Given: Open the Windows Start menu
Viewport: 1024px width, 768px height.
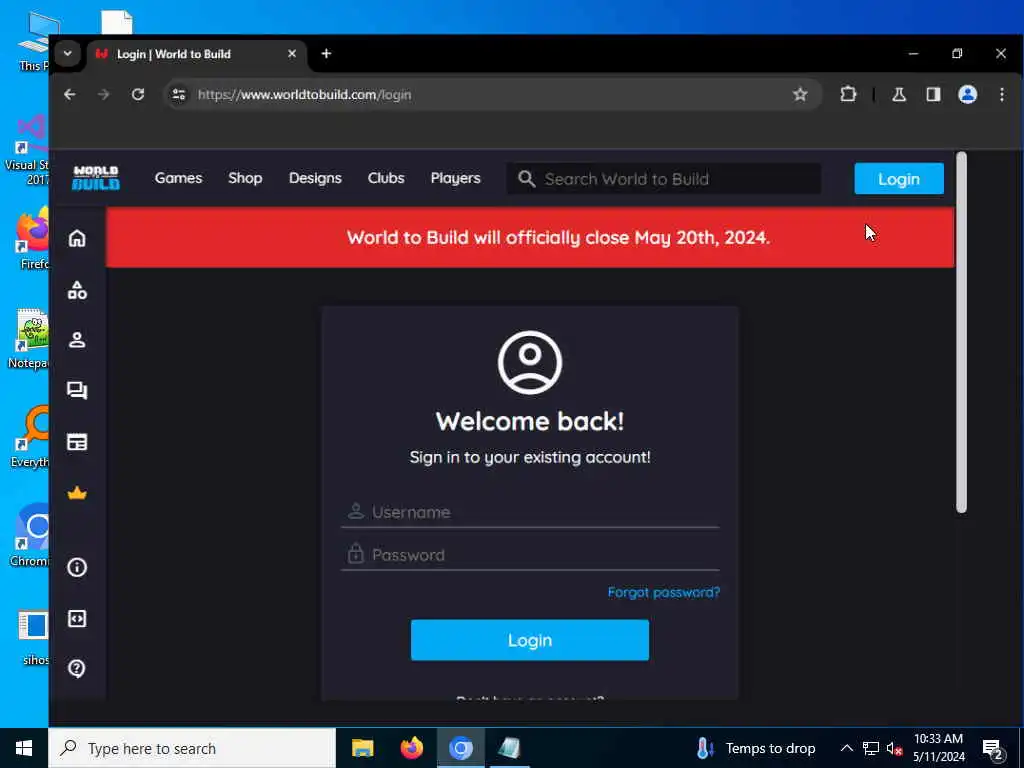Looking at the screenshot, I should tap(24, 748).
